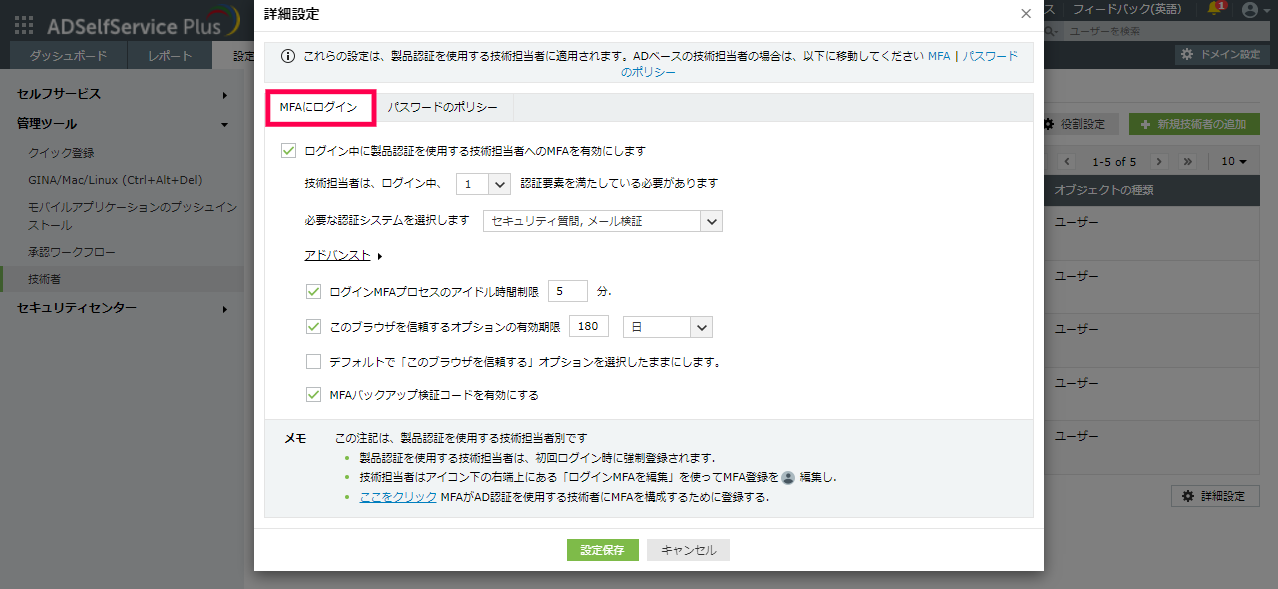The image size is (1278, 589).
Task: Toggle 'ログイン中に製品認証を使用する技術担当者へのMFAを有効にします' checkbox
Action: coord(289,151)
